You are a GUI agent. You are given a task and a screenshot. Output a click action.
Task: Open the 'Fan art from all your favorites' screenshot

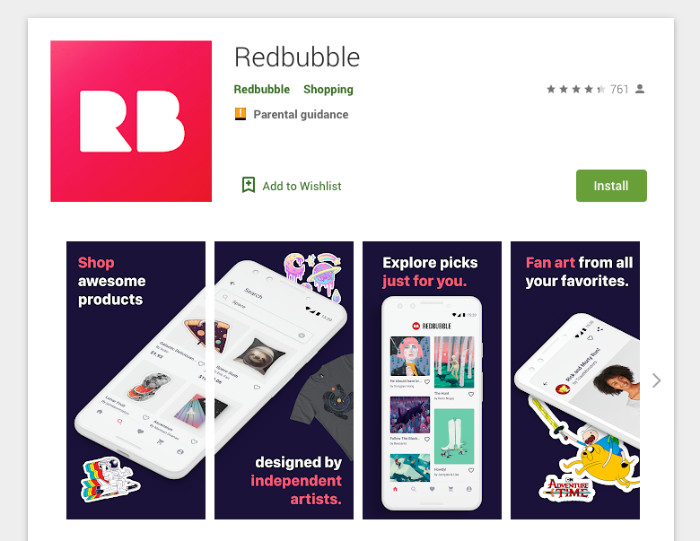coord(575,380)
